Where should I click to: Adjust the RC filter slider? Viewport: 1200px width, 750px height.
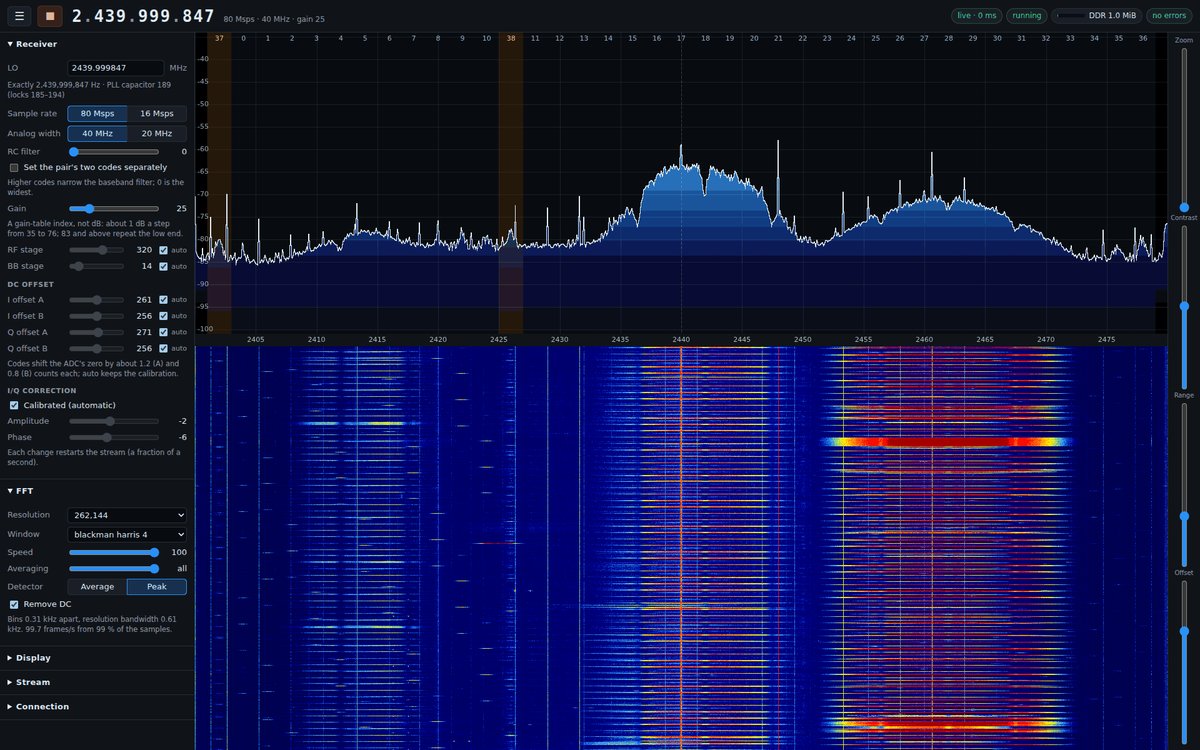pos(113,152)
